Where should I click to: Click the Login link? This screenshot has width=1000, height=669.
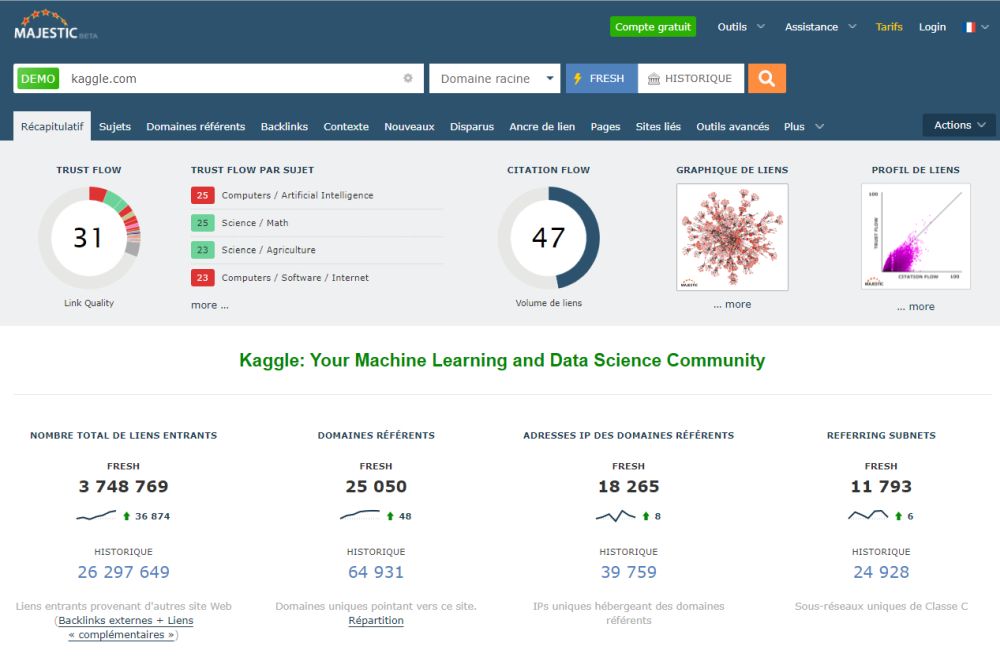point(932,27)
